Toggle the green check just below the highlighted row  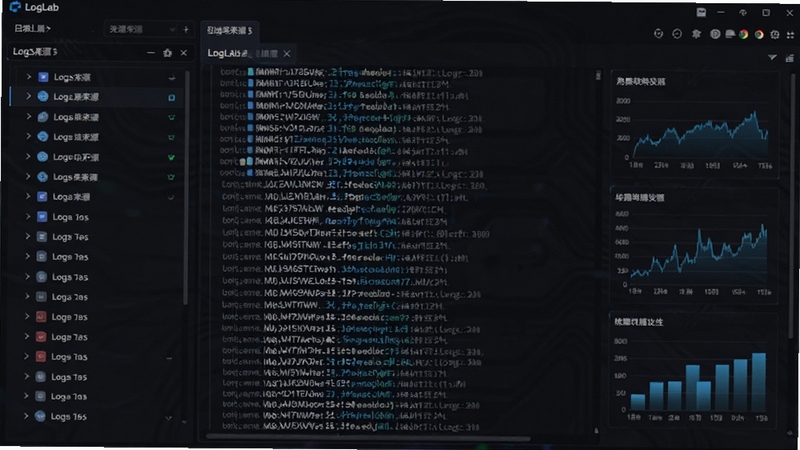(x=171, y=118)
